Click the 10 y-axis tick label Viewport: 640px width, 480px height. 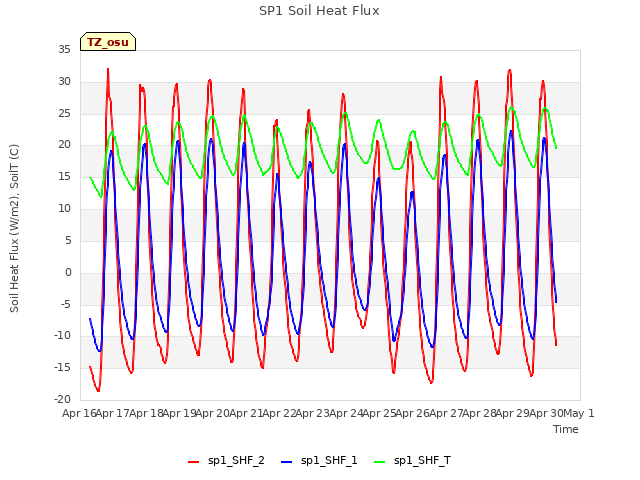click(x=64, y=209)
